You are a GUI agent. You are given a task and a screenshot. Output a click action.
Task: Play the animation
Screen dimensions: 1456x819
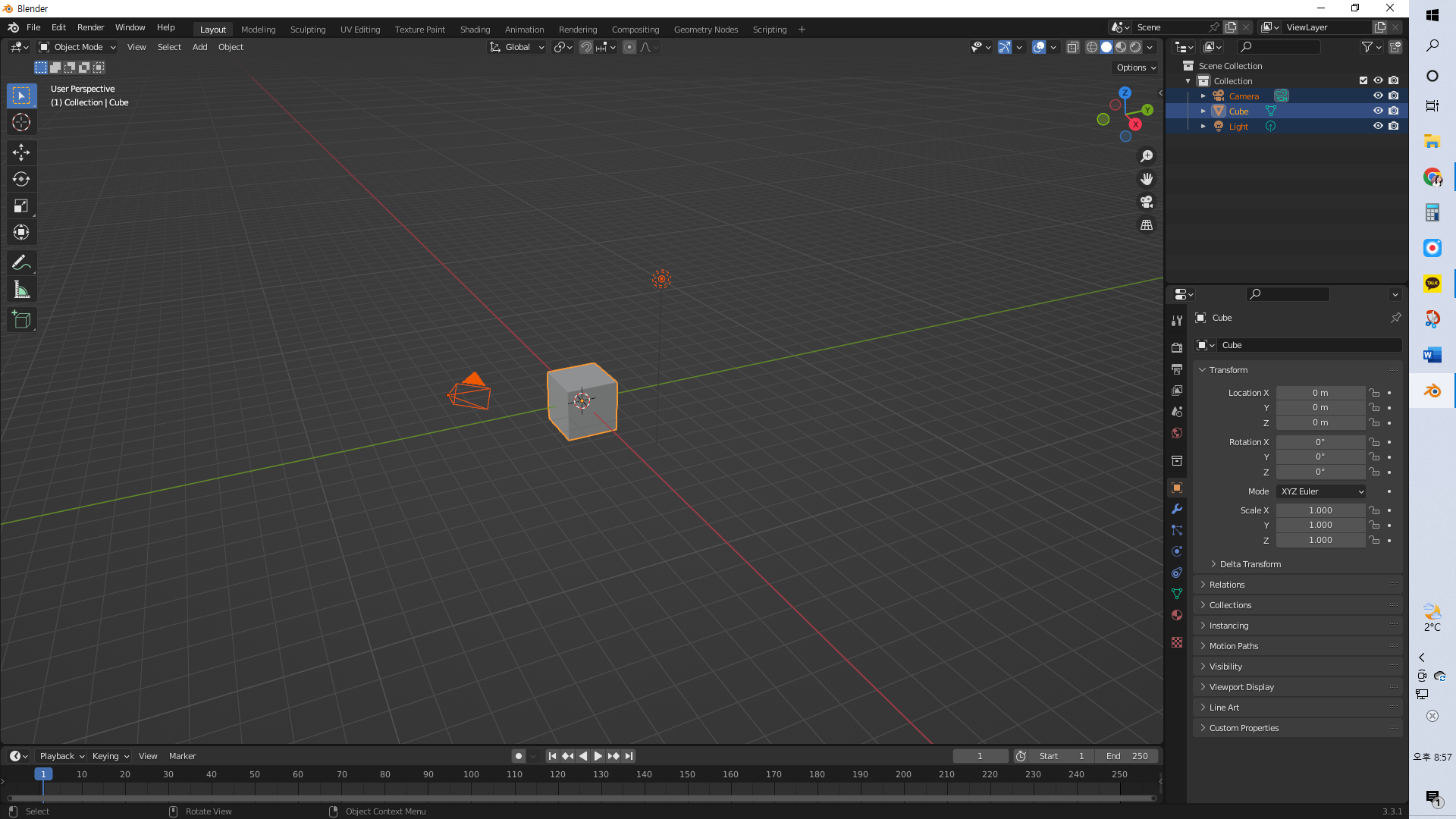coord(598,756)
